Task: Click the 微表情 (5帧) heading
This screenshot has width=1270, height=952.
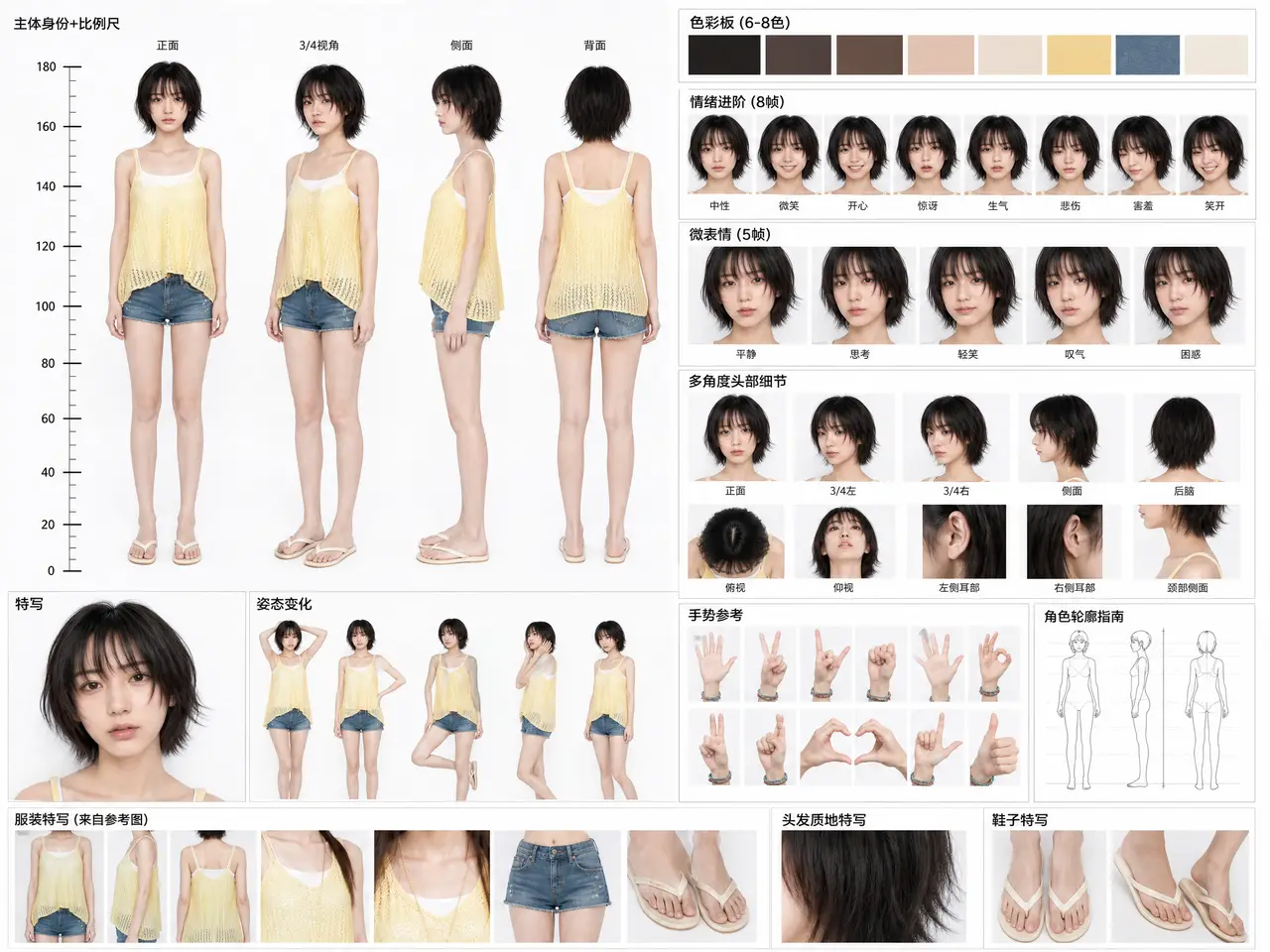Action: pyautogui.click(x=730, y=234)
